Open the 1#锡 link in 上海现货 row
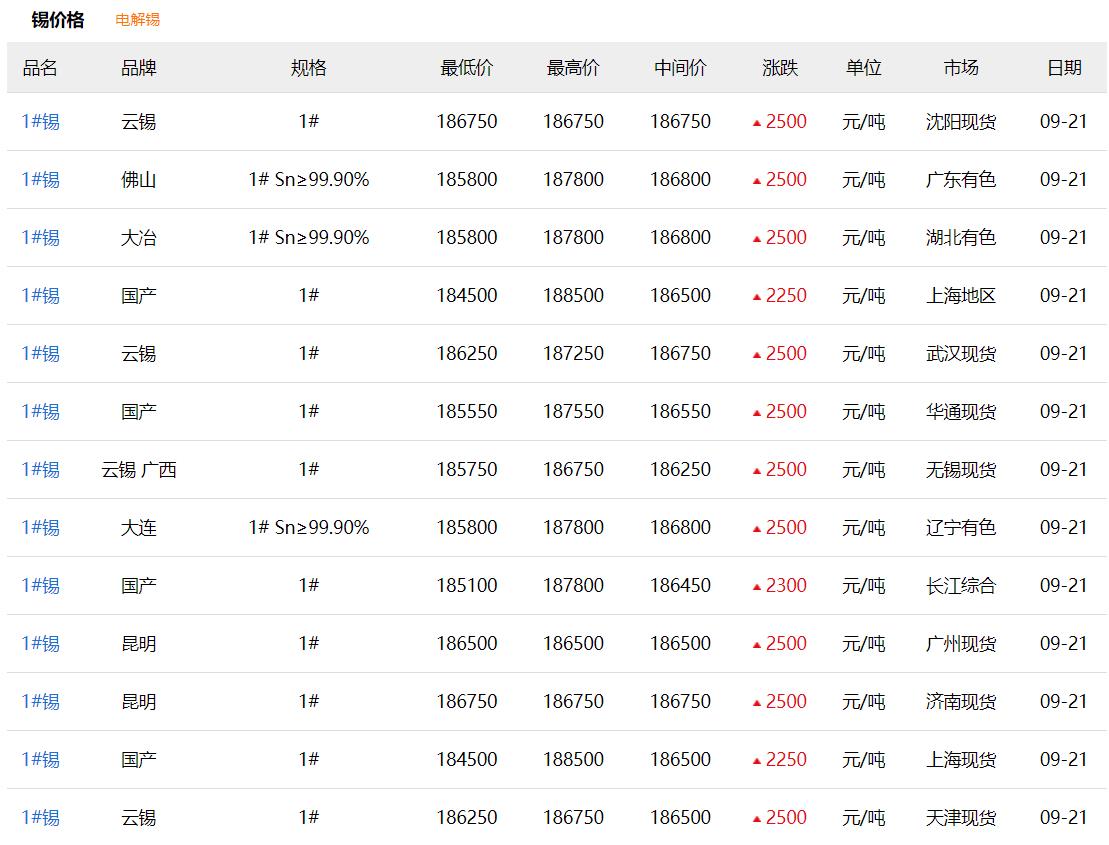 (x=40, y=760)
